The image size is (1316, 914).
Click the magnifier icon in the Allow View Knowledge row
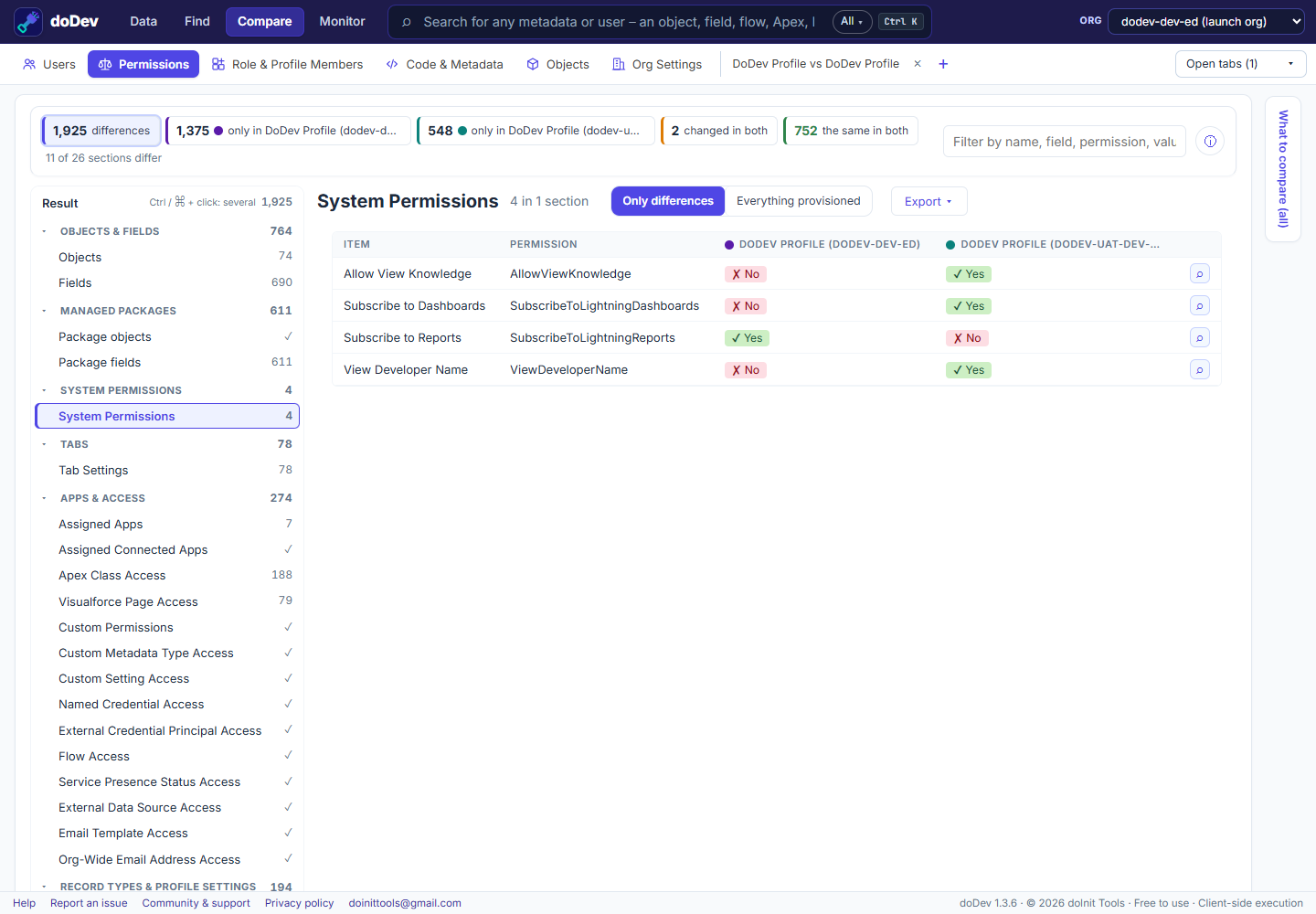pos(1200,273)
